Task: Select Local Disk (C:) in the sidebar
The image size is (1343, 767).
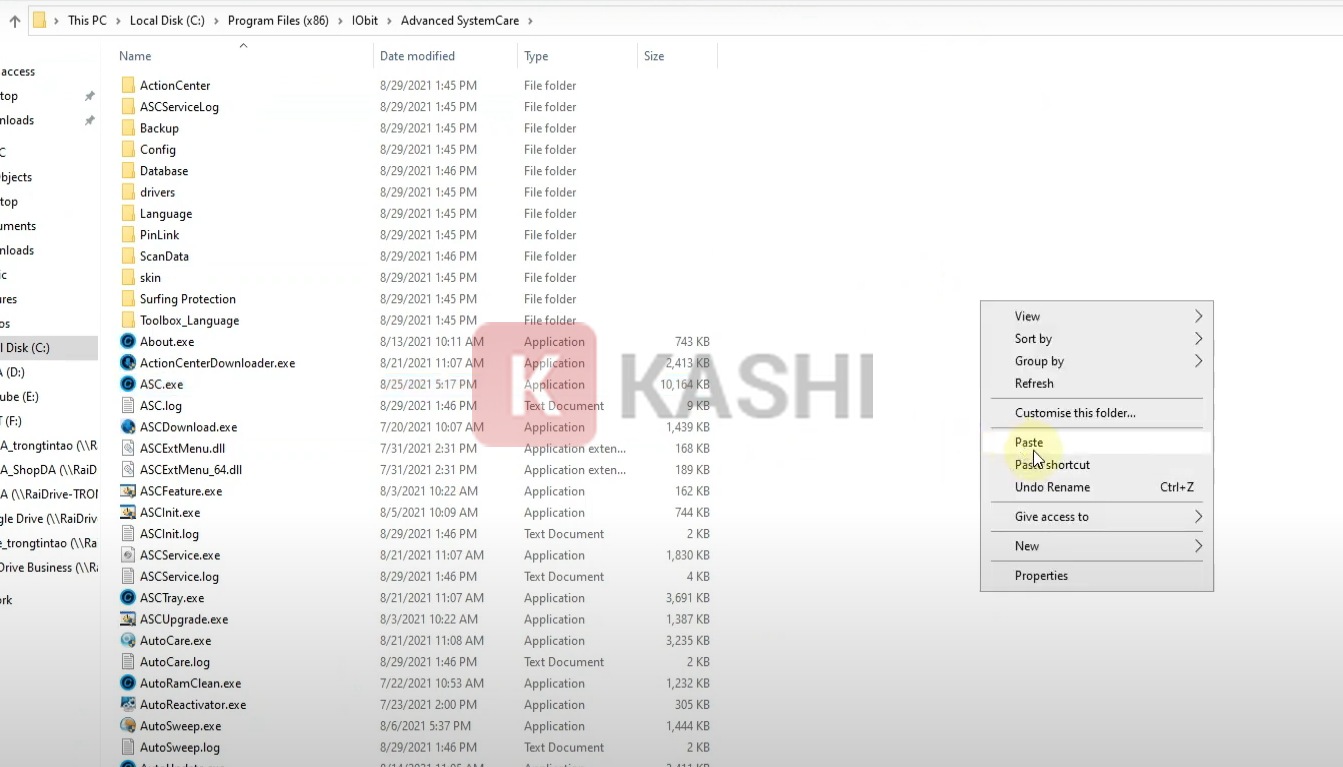Action: coord(26,348)
